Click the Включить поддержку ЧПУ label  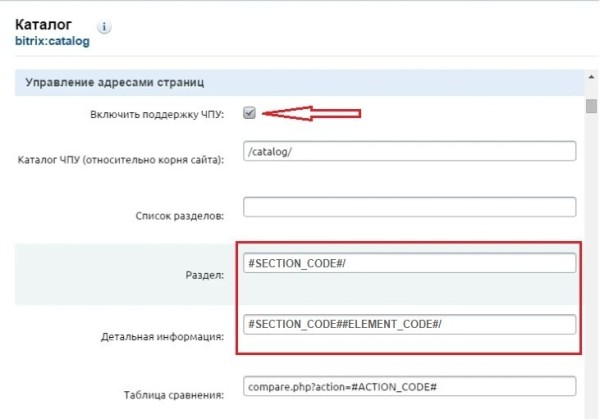click(x=157, y=114)
